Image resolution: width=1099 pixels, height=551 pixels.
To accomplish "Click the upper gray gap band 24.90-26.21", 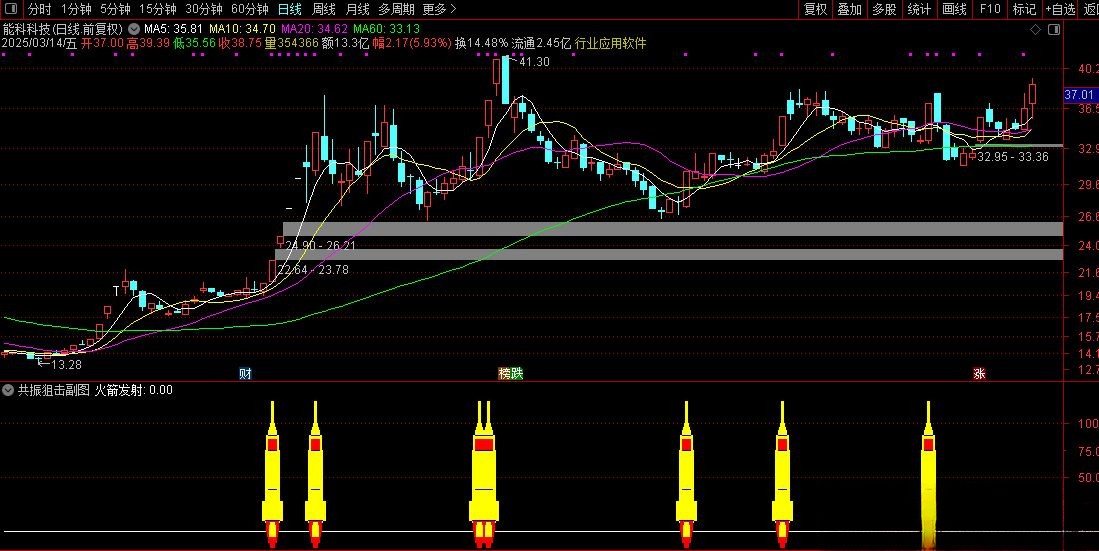I will pos(672,229).
